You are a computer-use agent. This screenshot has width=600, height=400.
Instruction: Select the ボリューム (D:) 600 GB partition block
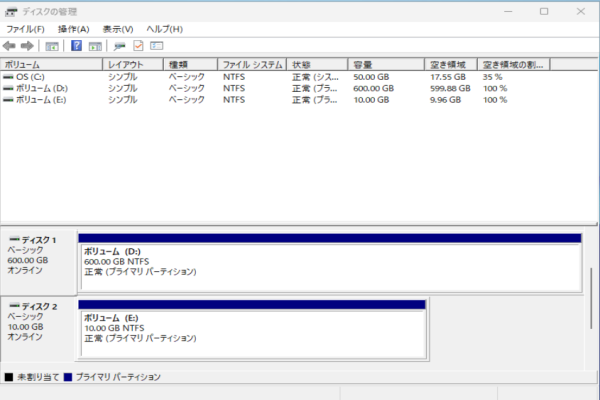330,263
